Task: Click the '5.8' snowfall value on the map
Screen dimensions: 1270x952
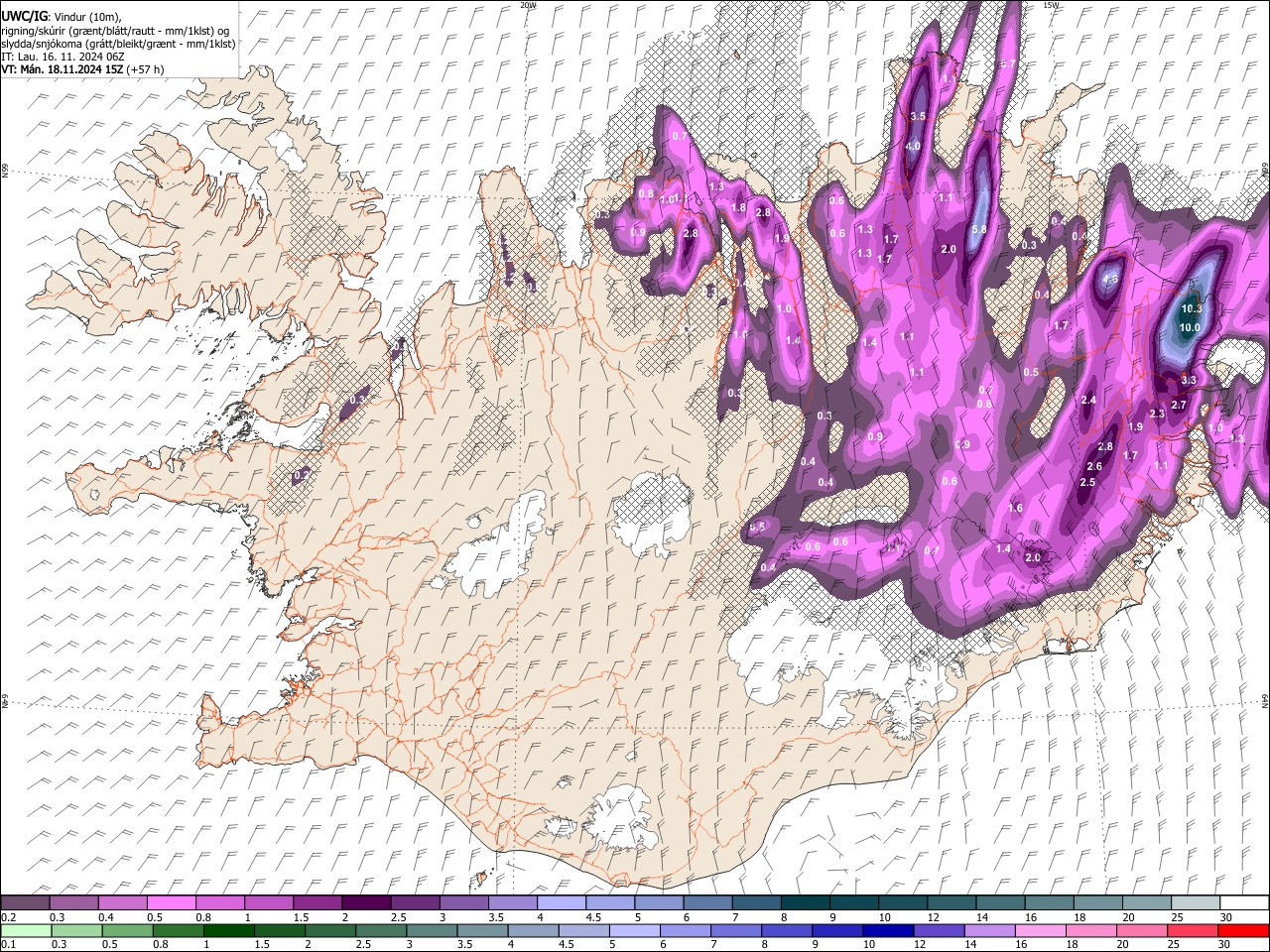Action: point(980,229)
